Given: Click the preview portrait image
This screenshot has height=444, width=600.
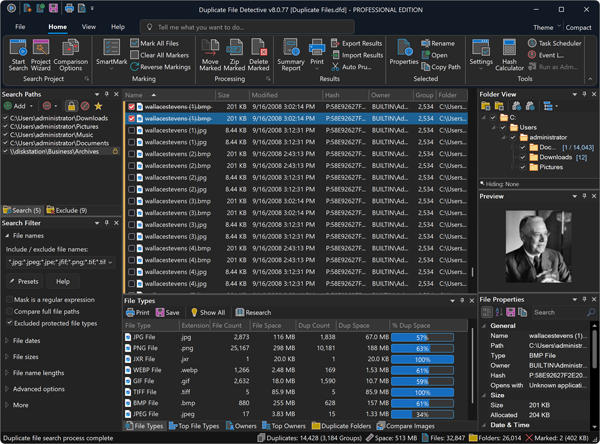Looking at the screenshot, I should [x=538, y=246].
